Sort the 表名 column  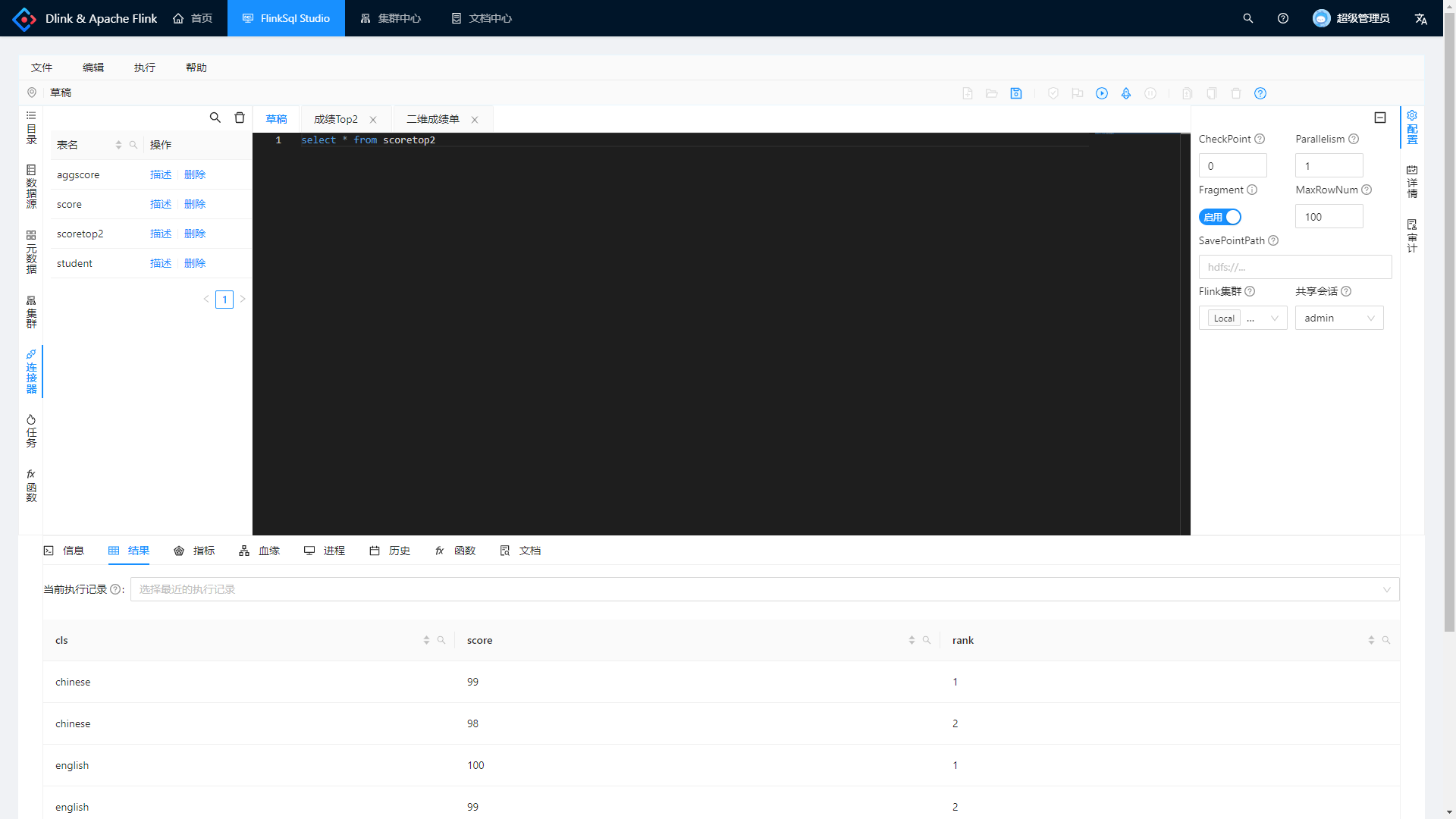[x=118, y=145]
